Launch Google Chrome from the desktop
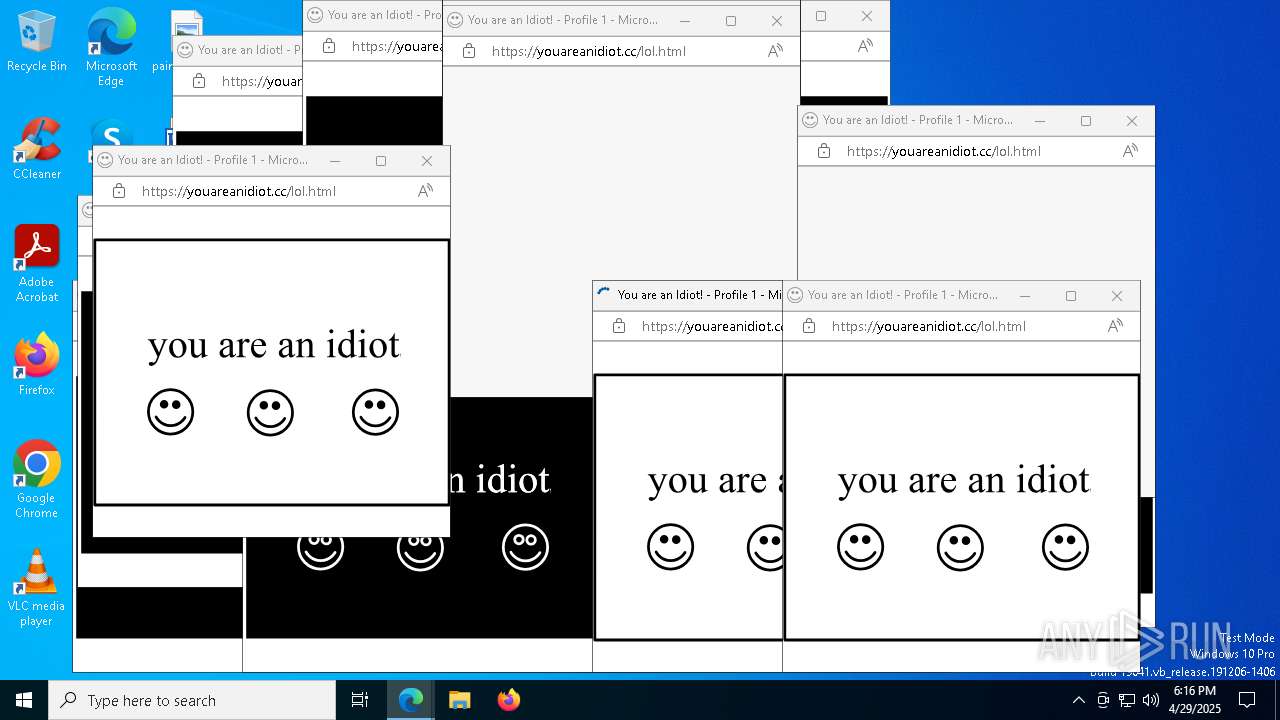Viewport: 1280px width, 720px height. [x=37, y=480]
